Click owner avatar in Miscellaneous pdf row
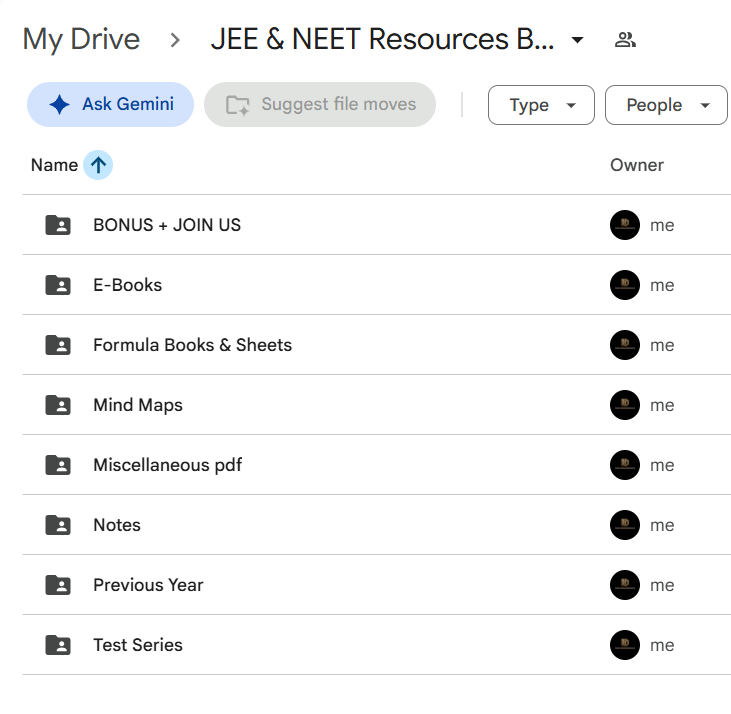 point(625,465)
